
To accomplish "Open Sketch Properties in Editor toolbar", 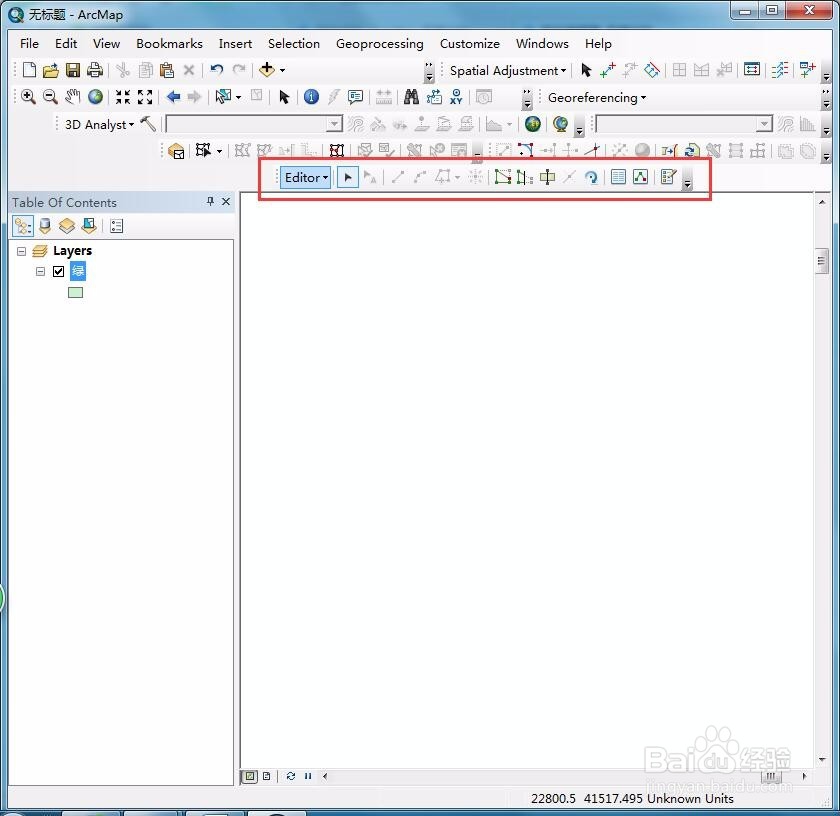I will (x=640, y=177).
